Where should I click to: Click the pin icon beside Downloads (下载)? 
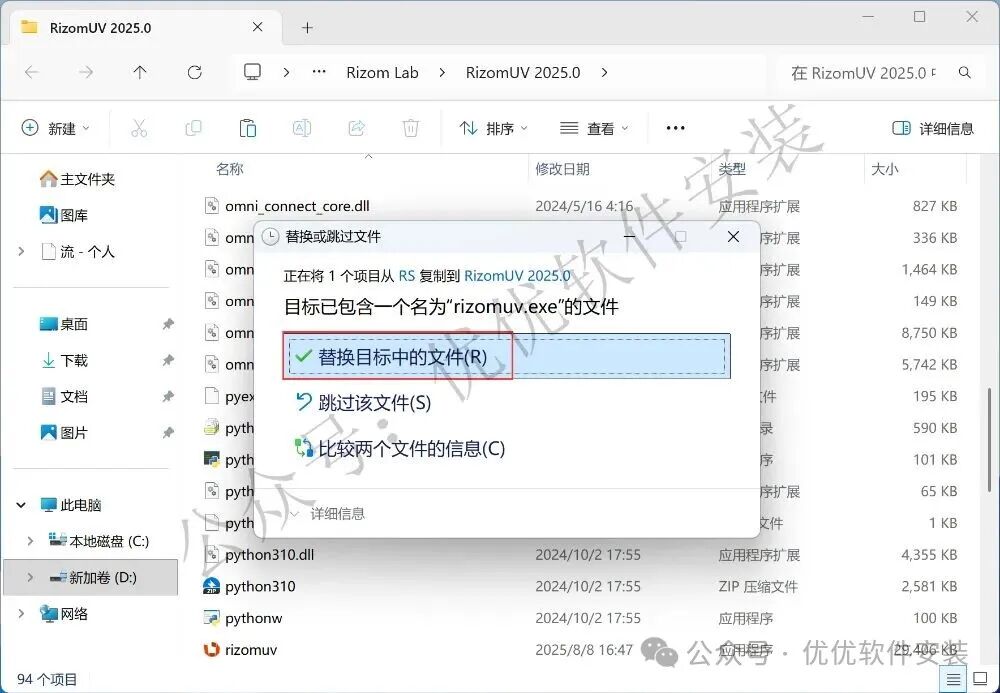click(168, 361)
